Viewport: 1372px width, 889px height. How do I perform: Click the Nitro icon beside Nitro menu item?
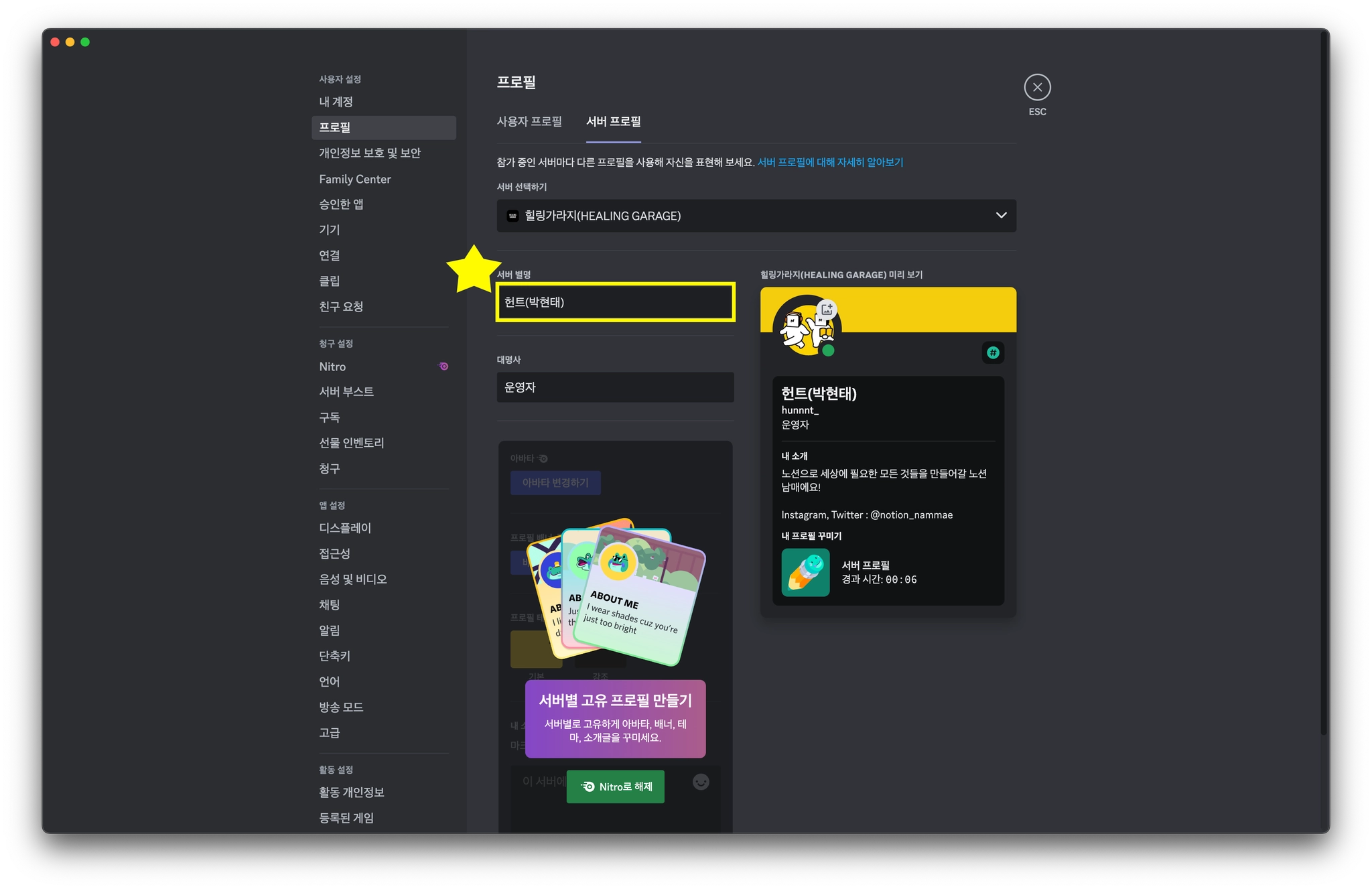(x=443, y=366)
